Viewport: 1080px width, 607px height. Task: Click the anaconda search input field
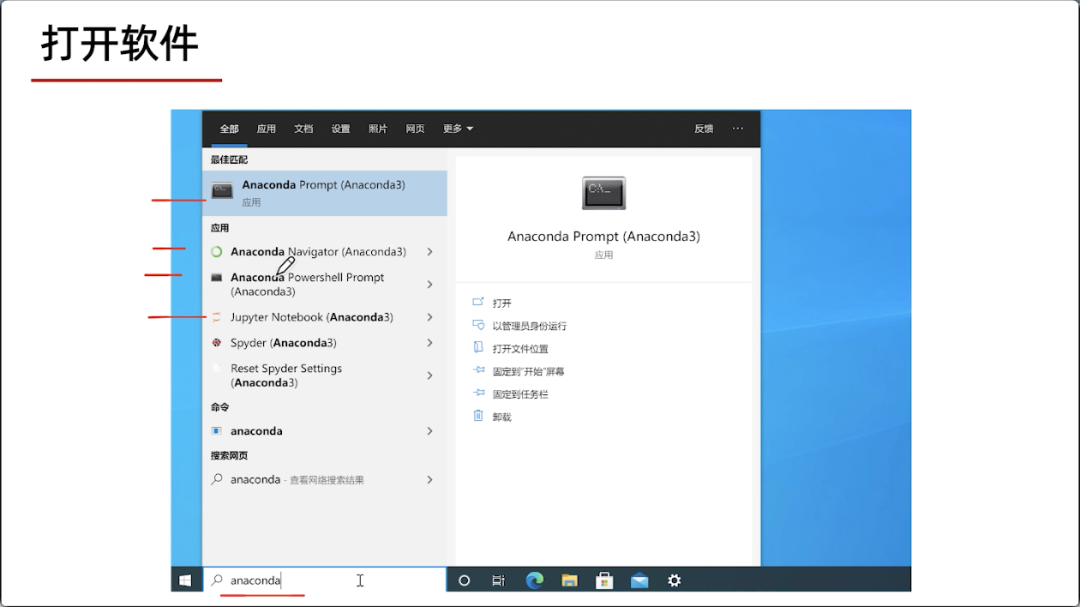(x=325, y=580)
